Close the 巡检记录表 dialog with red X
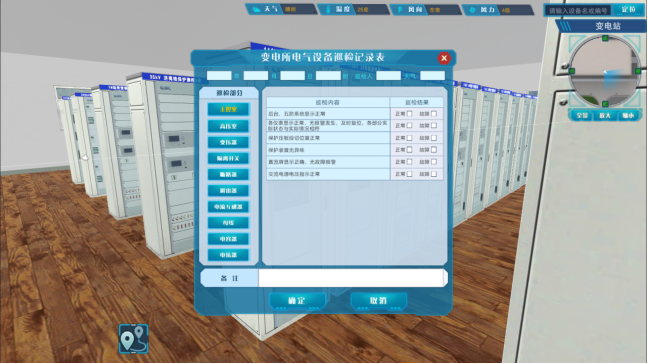This screenshot has width=648, height=364. (444, 58)
